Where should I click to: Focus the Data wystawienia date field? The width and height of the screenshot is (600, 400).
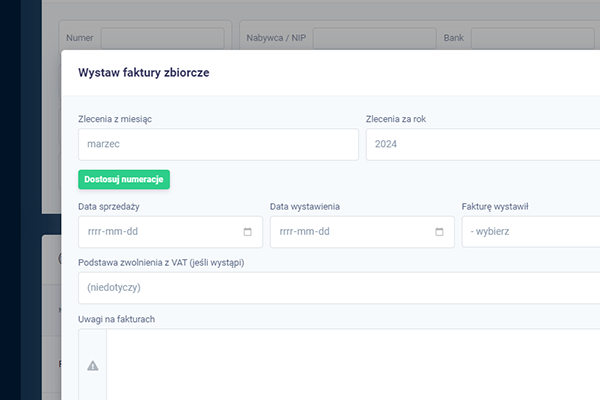point(362,232)
